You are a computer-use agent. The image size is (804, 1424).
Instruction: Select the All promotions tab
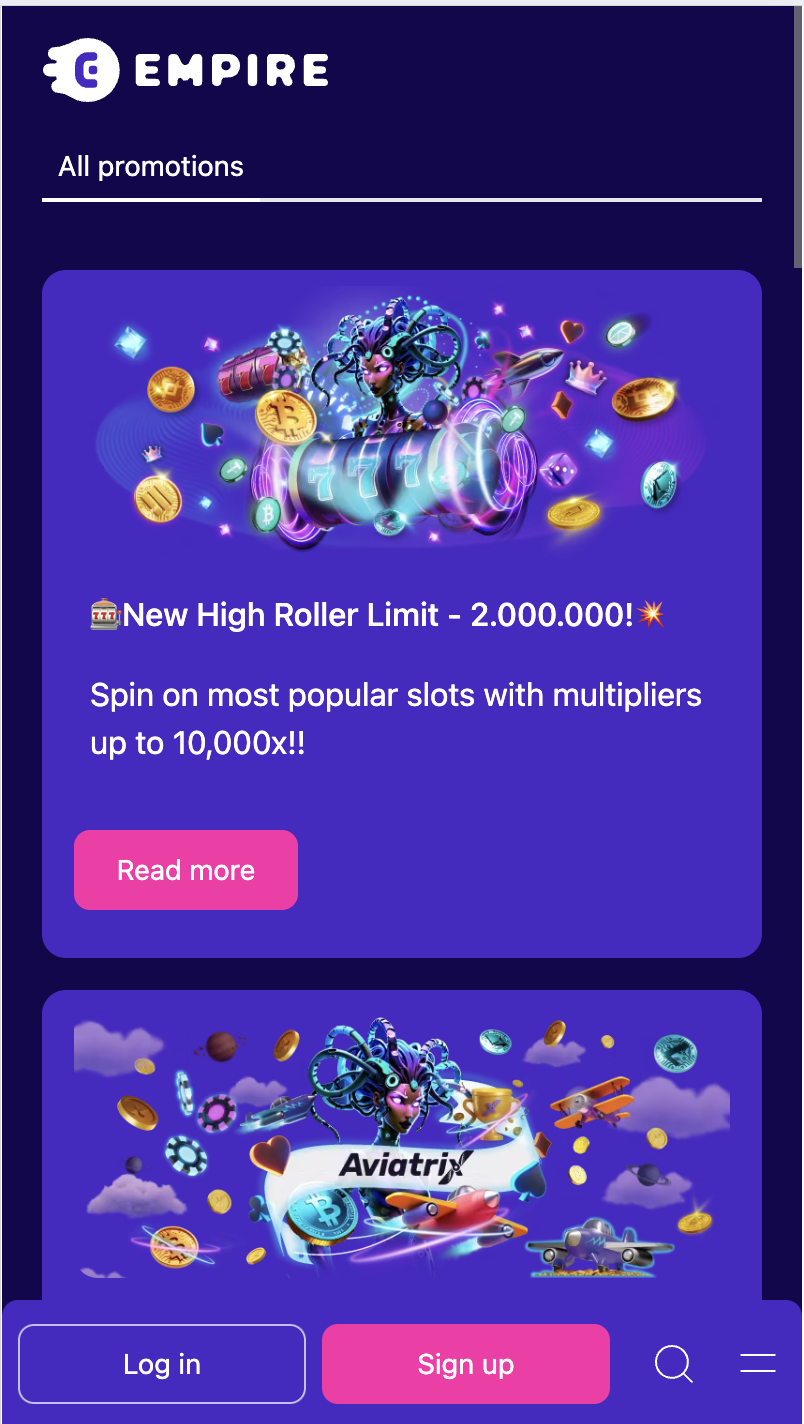tap(151, 166)
